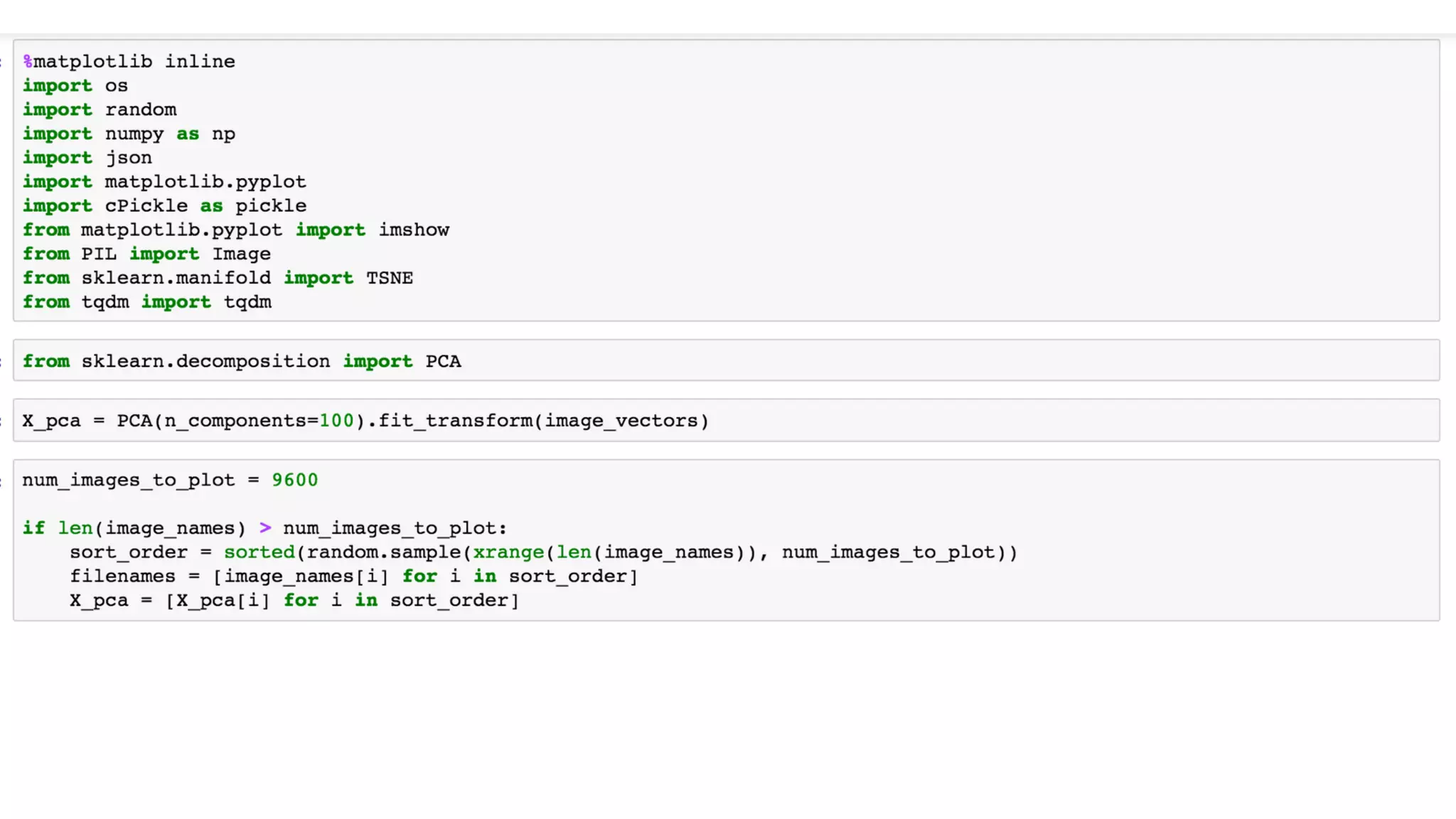This screenshot has width=1456, height=819.
Task: Click the last line reassigning X_pca
Action: tap(294, 601)
